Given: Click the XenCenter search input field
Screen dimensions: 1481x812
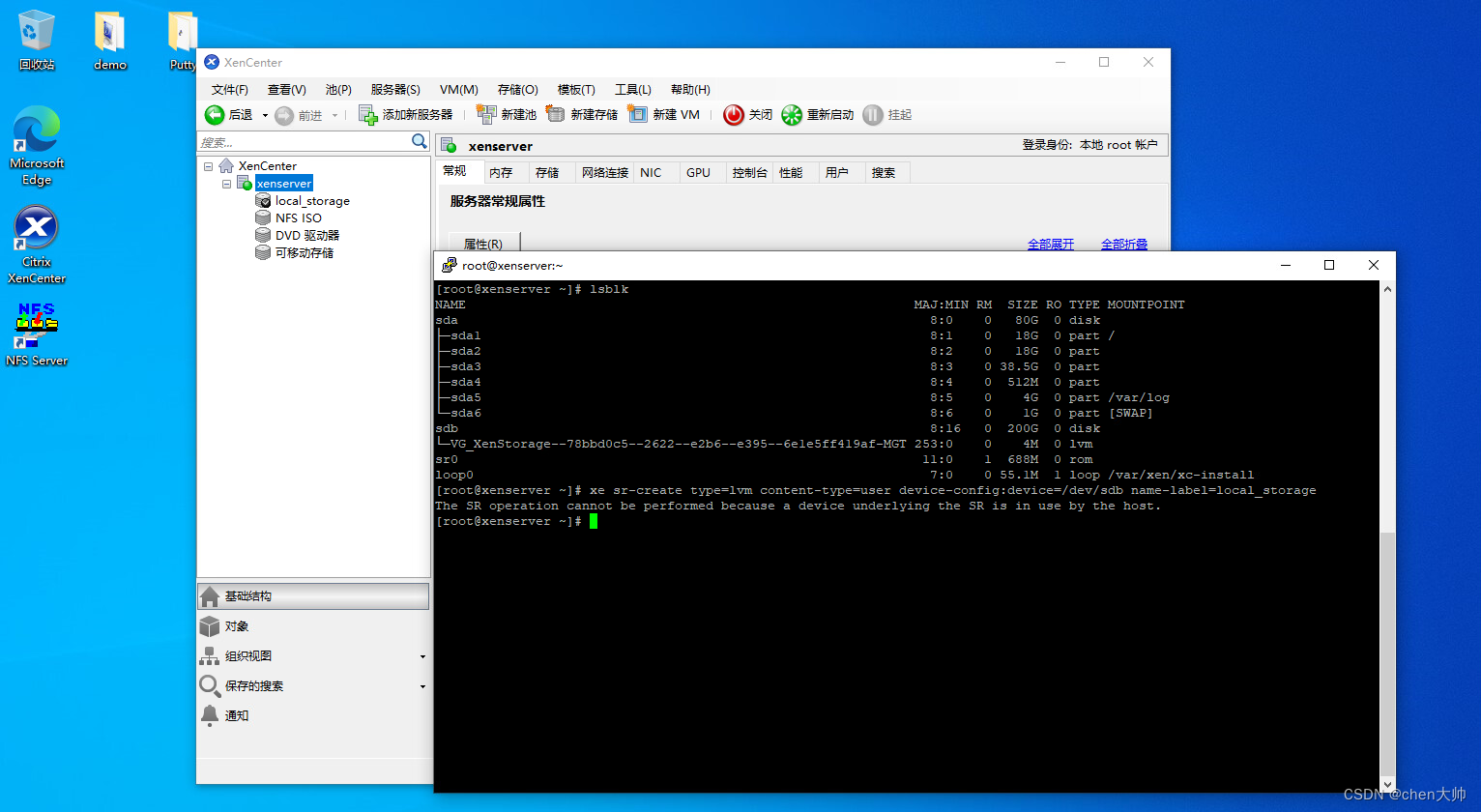Looking at the screenshot, I should 304,142.
